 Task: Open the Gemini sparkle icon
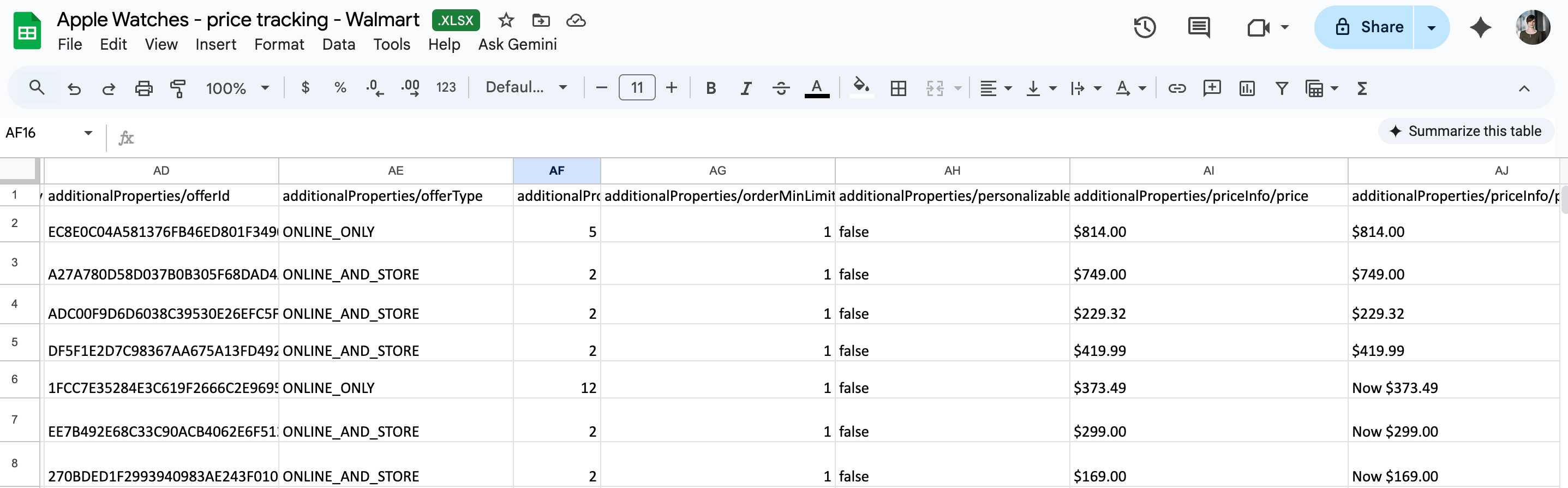coord(1480,27)
